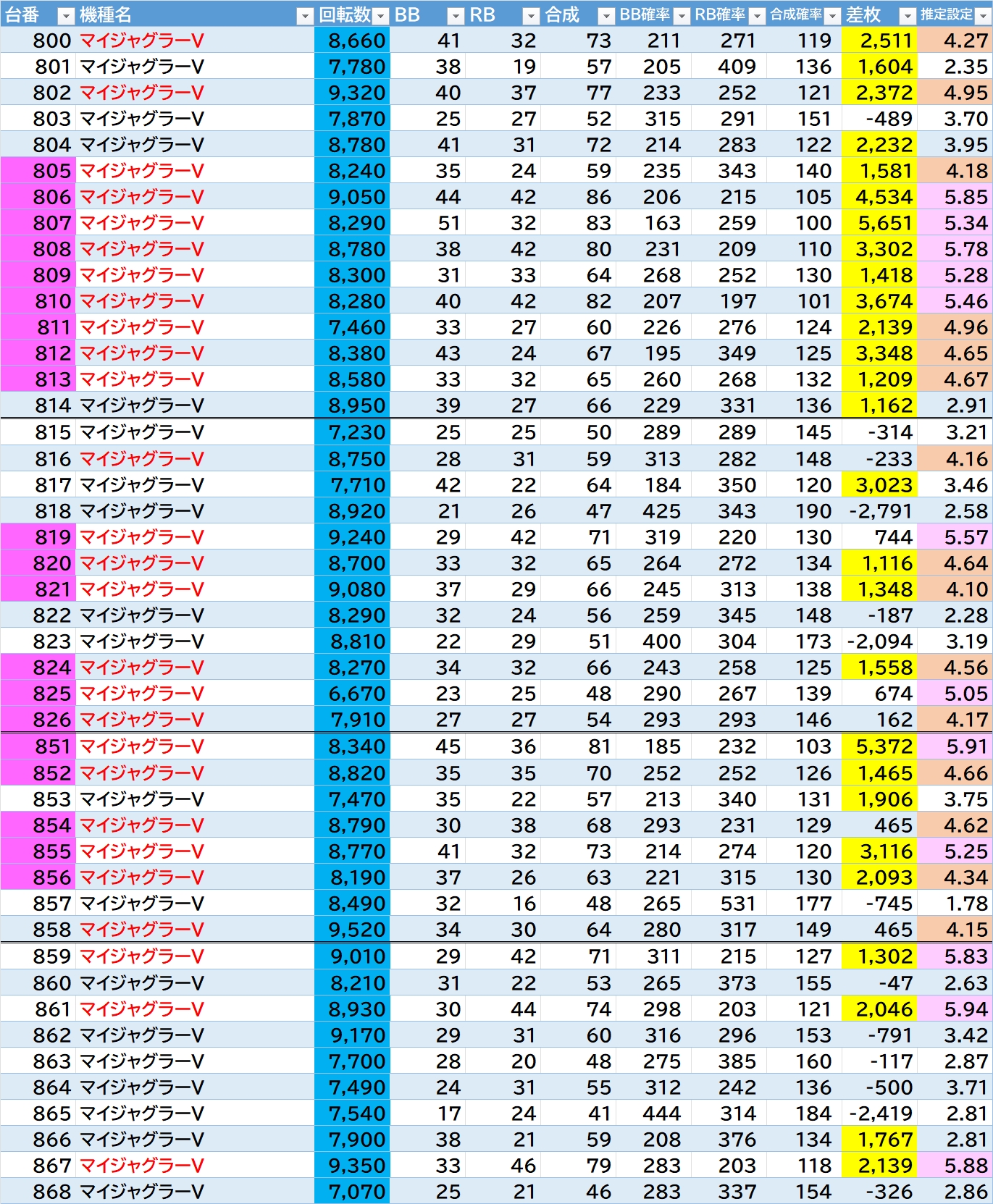Open the RB column filter dropdown
993x1204 pixels.
tap(531, 15)
